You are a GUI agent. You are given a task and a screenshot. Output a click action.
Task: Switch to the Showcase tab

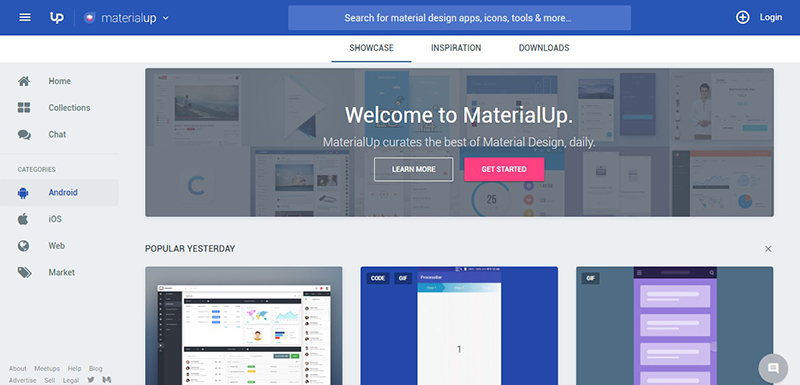(371, 48)
